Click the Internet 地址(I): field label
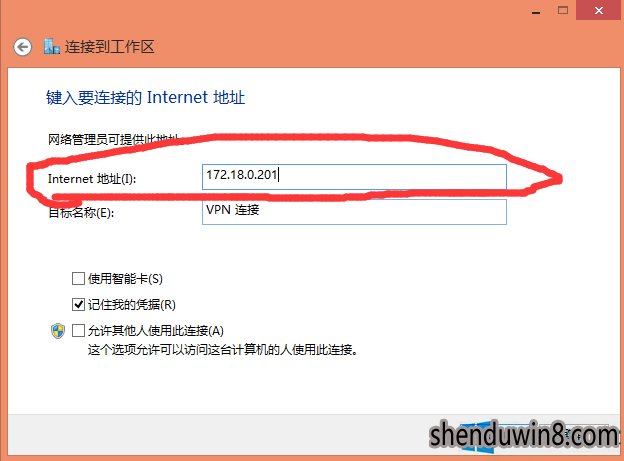The image size is (624, 461). 92,179
